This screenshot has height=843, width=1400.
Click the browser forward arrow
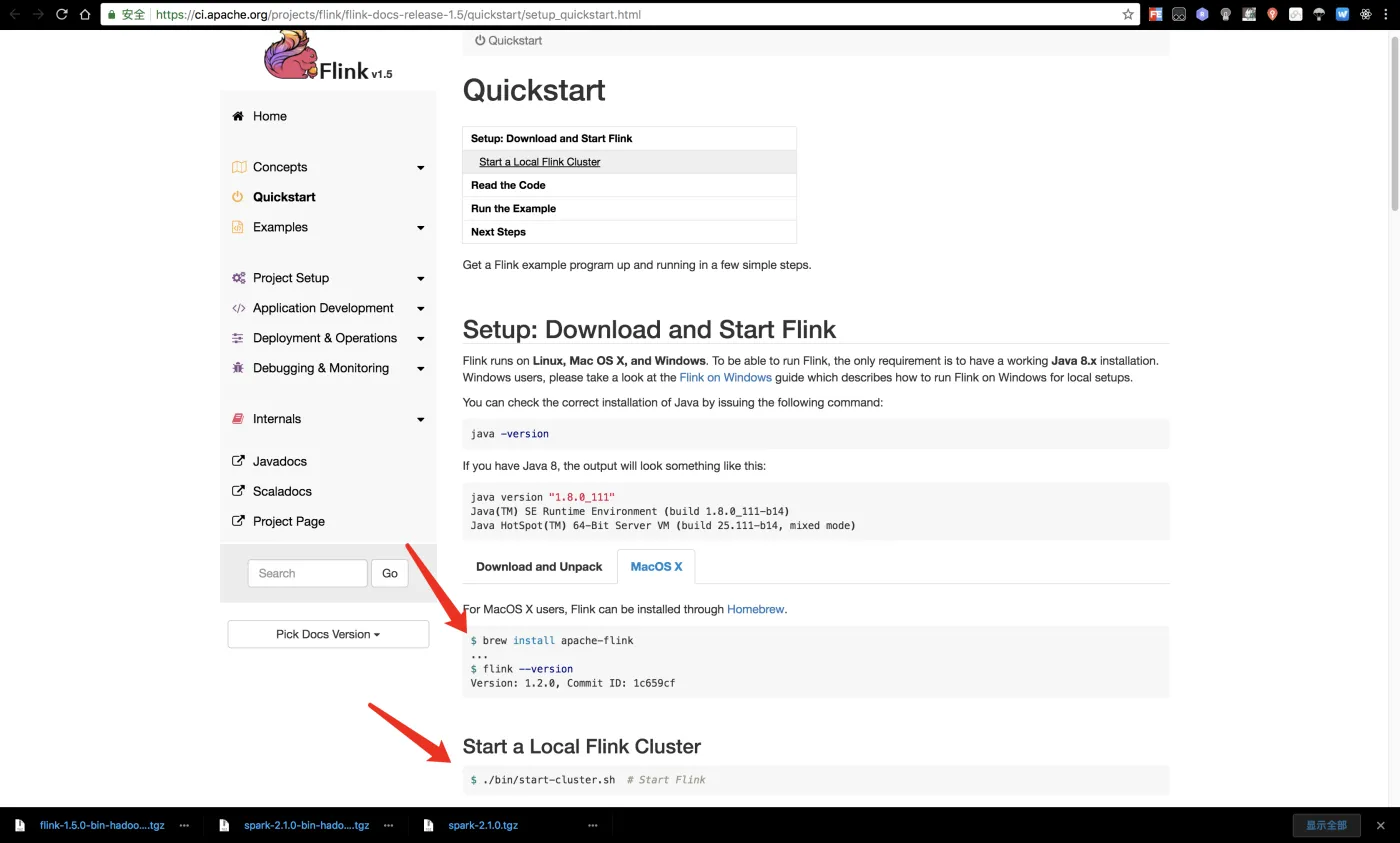click(38, 15)
